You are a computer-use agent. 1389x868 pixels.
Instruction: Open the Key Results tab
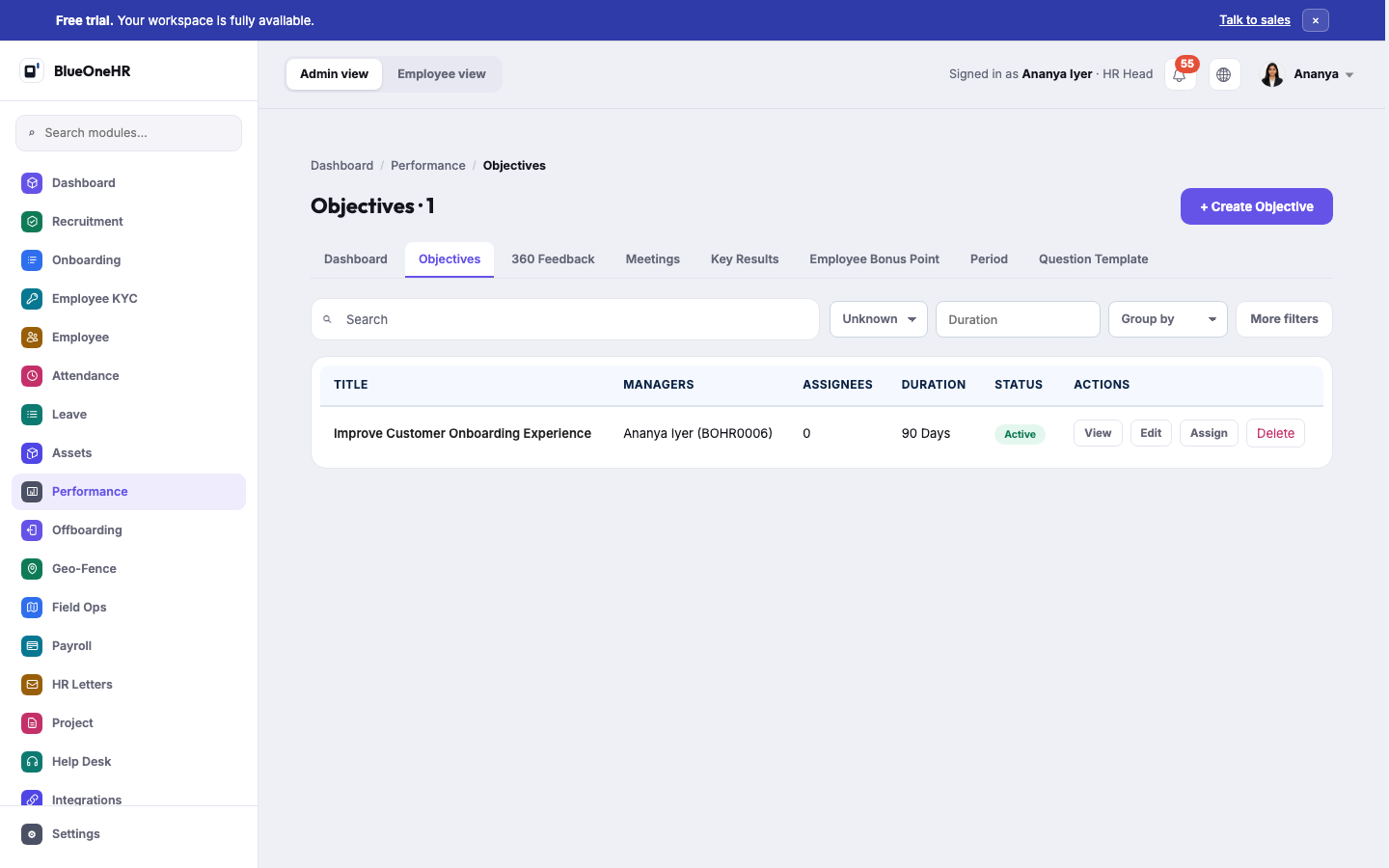(x=745, y=259)
